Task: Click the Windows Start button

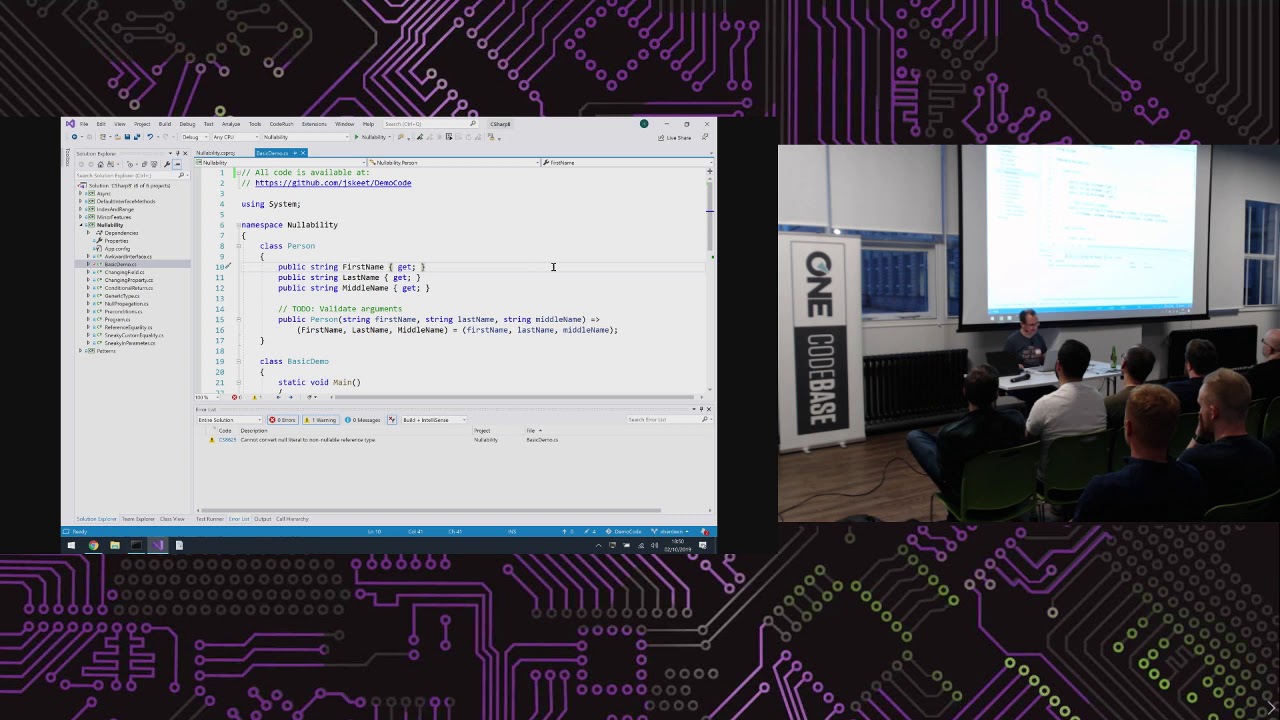Action: (x=71, y=545)
